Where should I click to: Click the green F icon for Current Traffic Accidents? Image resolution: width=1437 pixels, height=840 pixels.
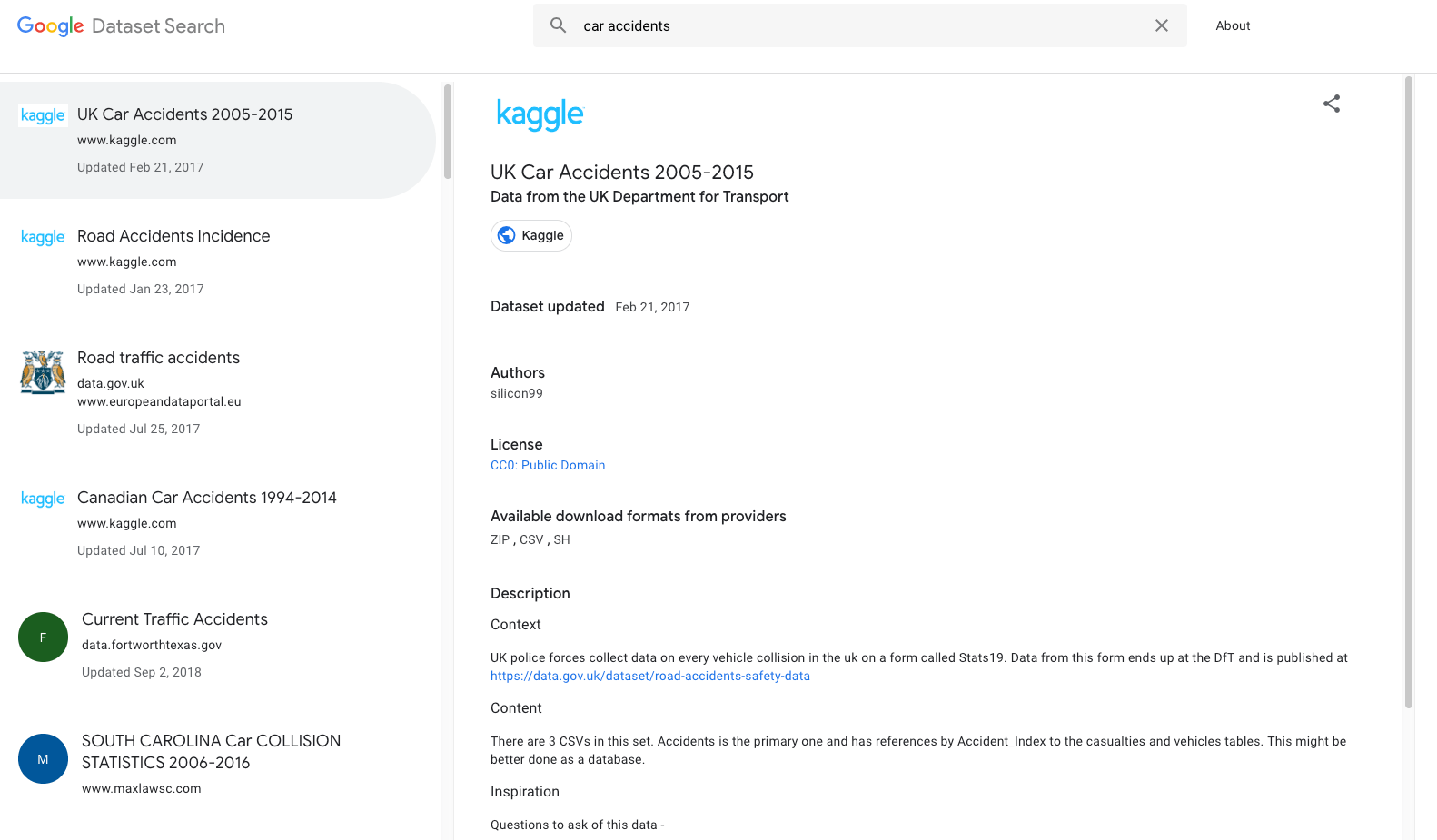(x=43, y=637)
